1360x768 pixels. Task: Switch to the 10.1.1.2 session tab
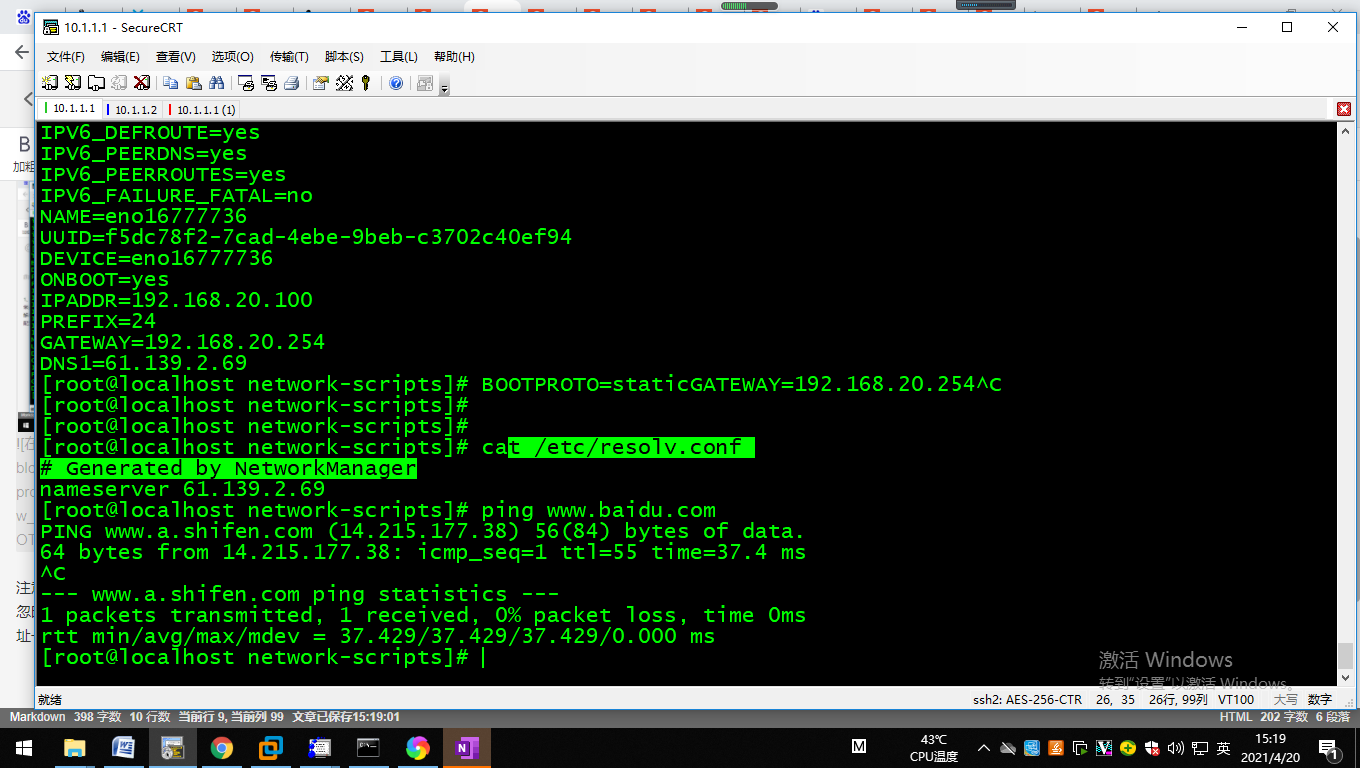[132, 109]
